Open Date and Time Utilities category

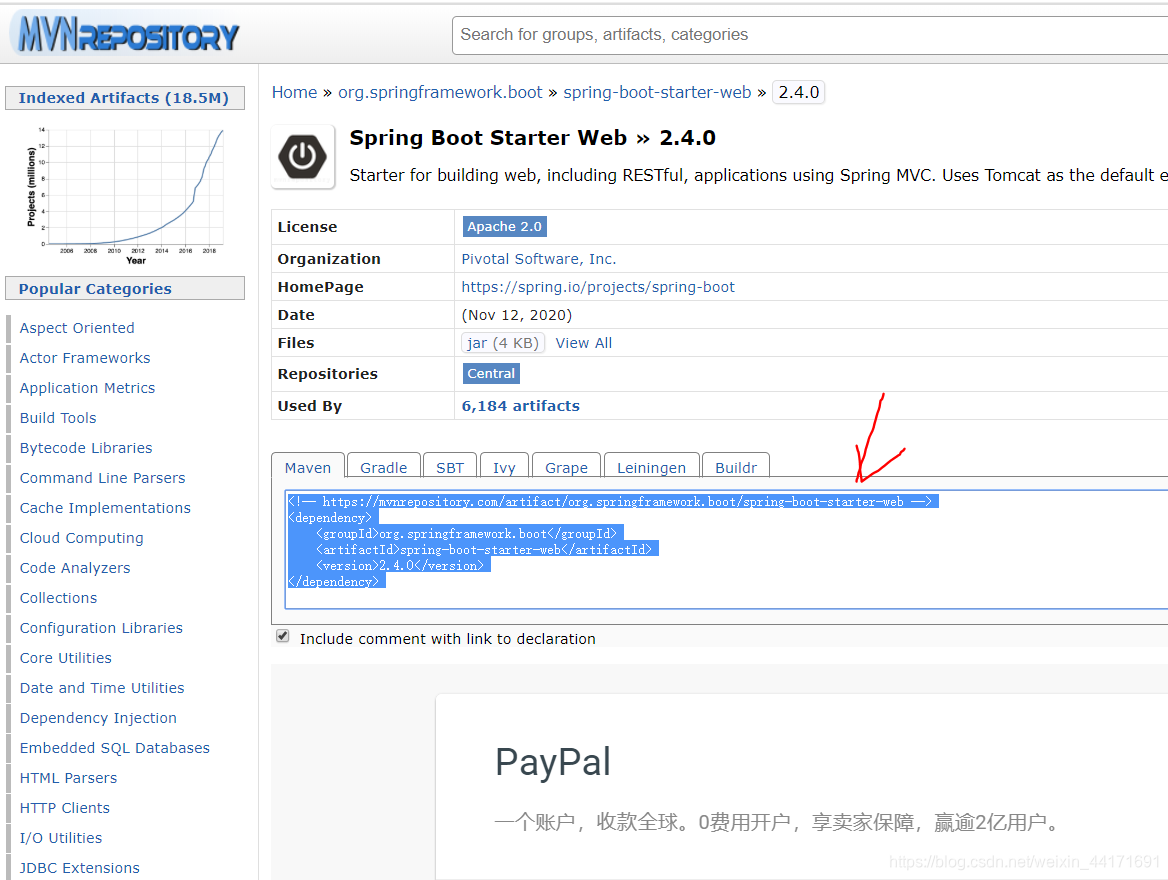[102, 688]
